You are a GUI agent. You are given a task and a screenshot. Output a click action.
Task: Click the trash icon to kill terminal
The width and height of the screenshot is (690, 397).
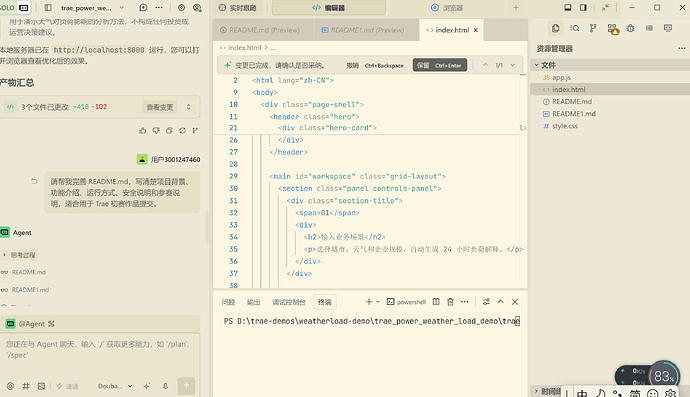(450, 301)
